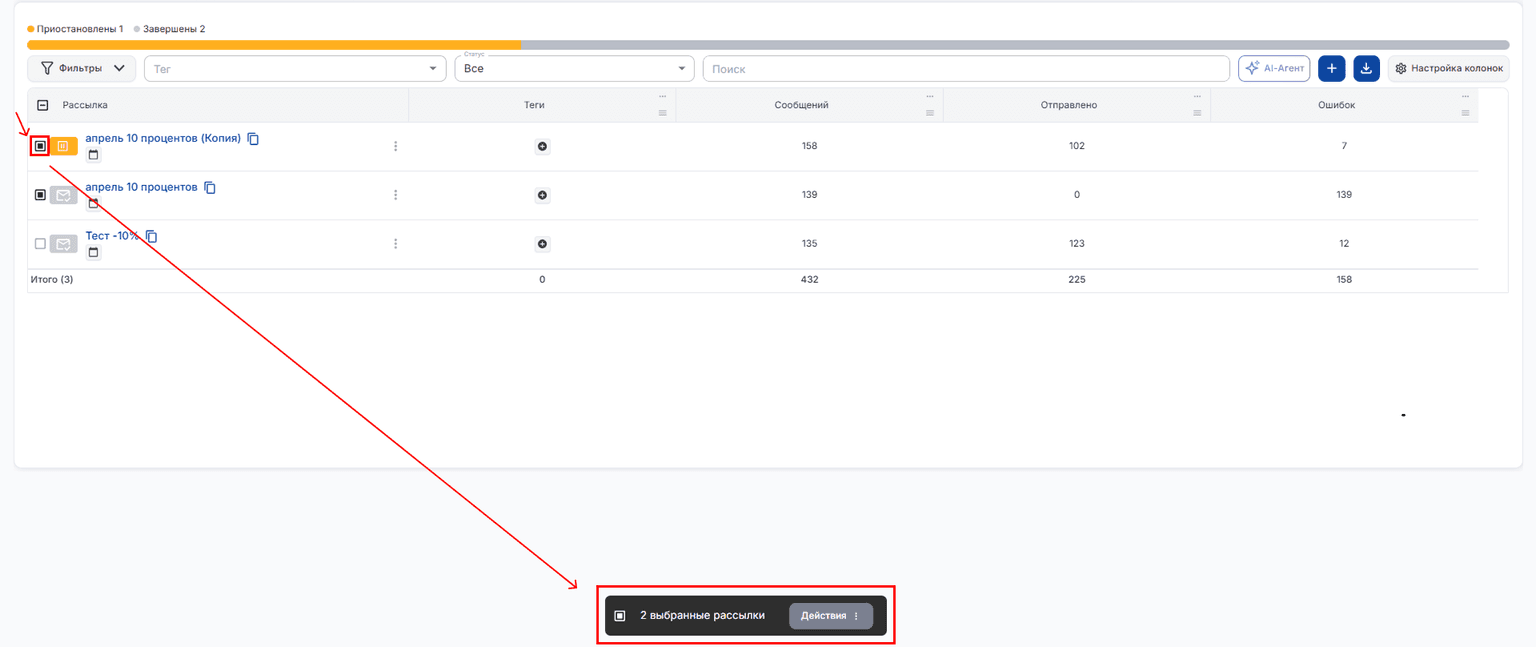Screen dimensions: 1536x647
Task: Download mailings with the blue export button
Action: tap(1366, 68)
